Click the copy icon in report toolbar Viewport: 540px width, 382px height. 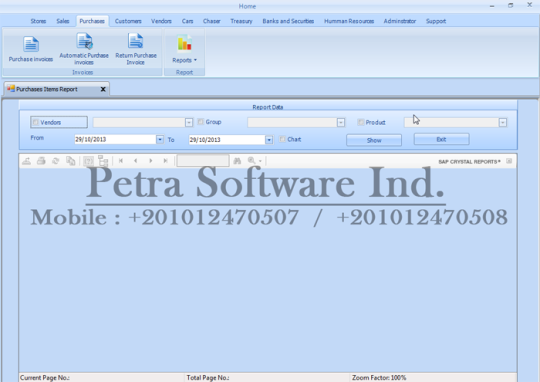click(71, 161)
